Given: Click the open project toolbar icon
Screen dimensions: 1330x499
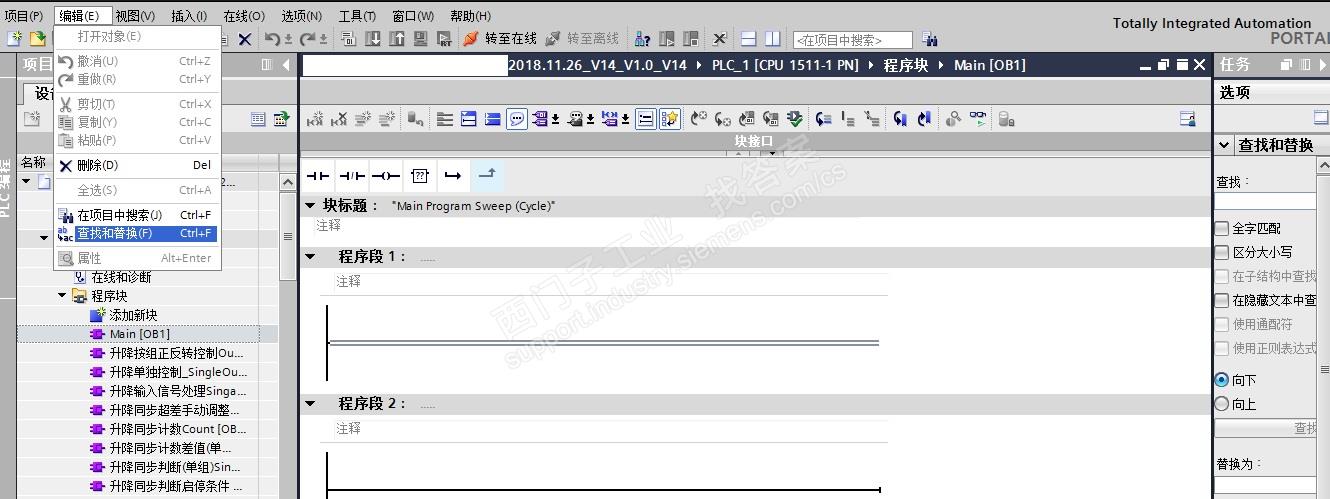Looking at the screenshot, I should (37, 39).
